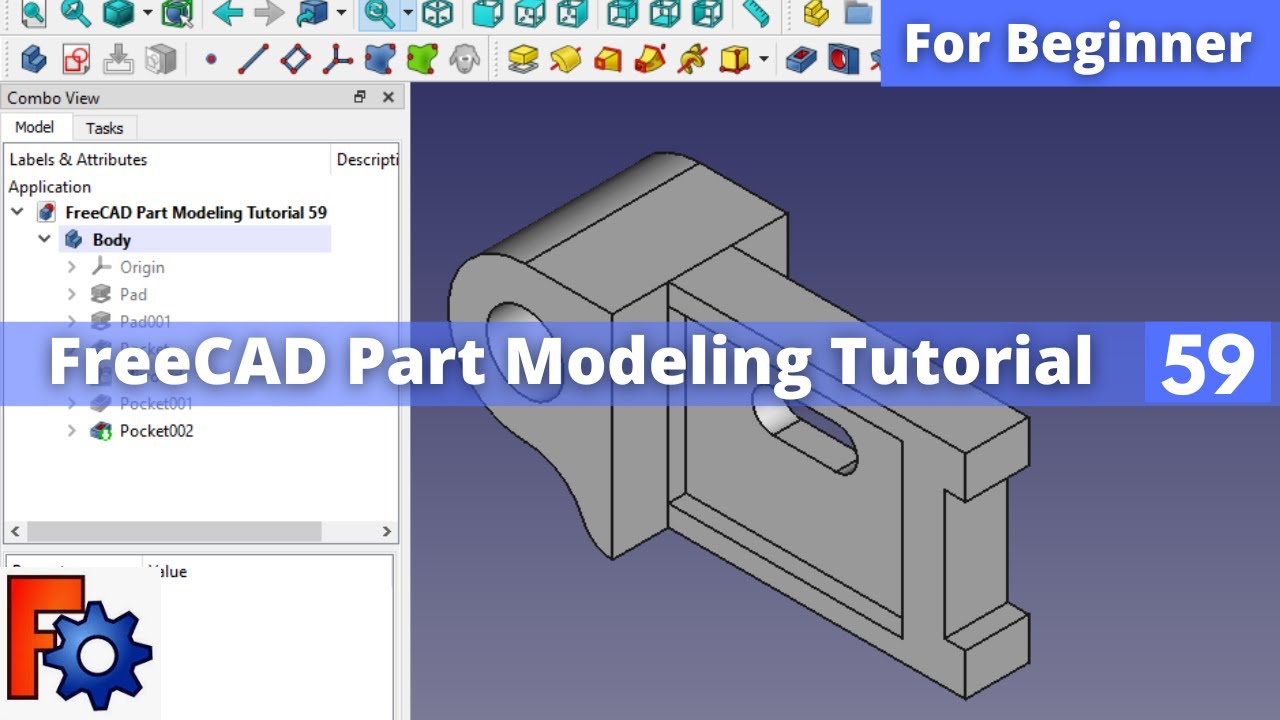The width and height of the screenshot is (1280, 720).
Task: Select the Hole tool
Action: [x=843, y=59]
